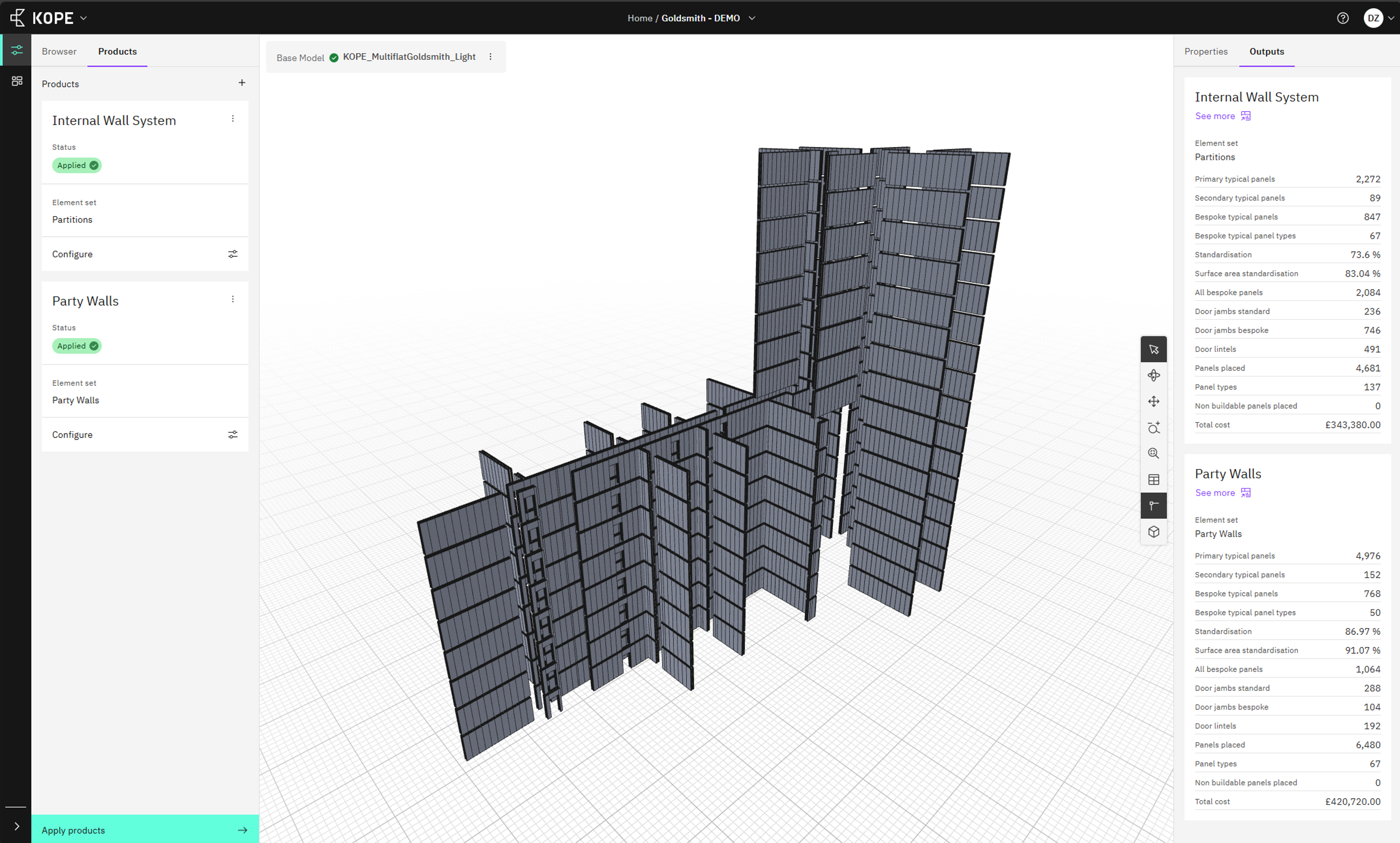Screen dimensions: 1400x843
Task: Switch to the Products tab
Action: tap(118, 51)
